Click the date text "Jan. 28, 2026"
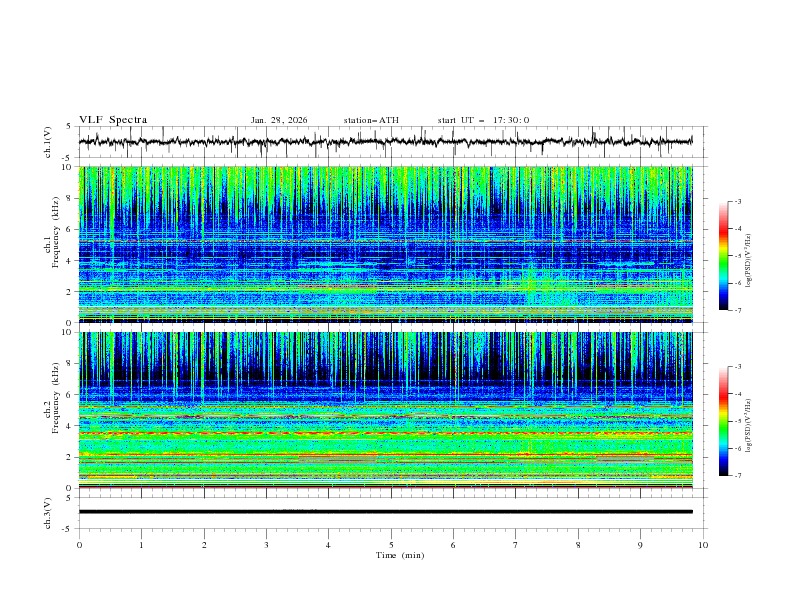 tap(279, 120)
